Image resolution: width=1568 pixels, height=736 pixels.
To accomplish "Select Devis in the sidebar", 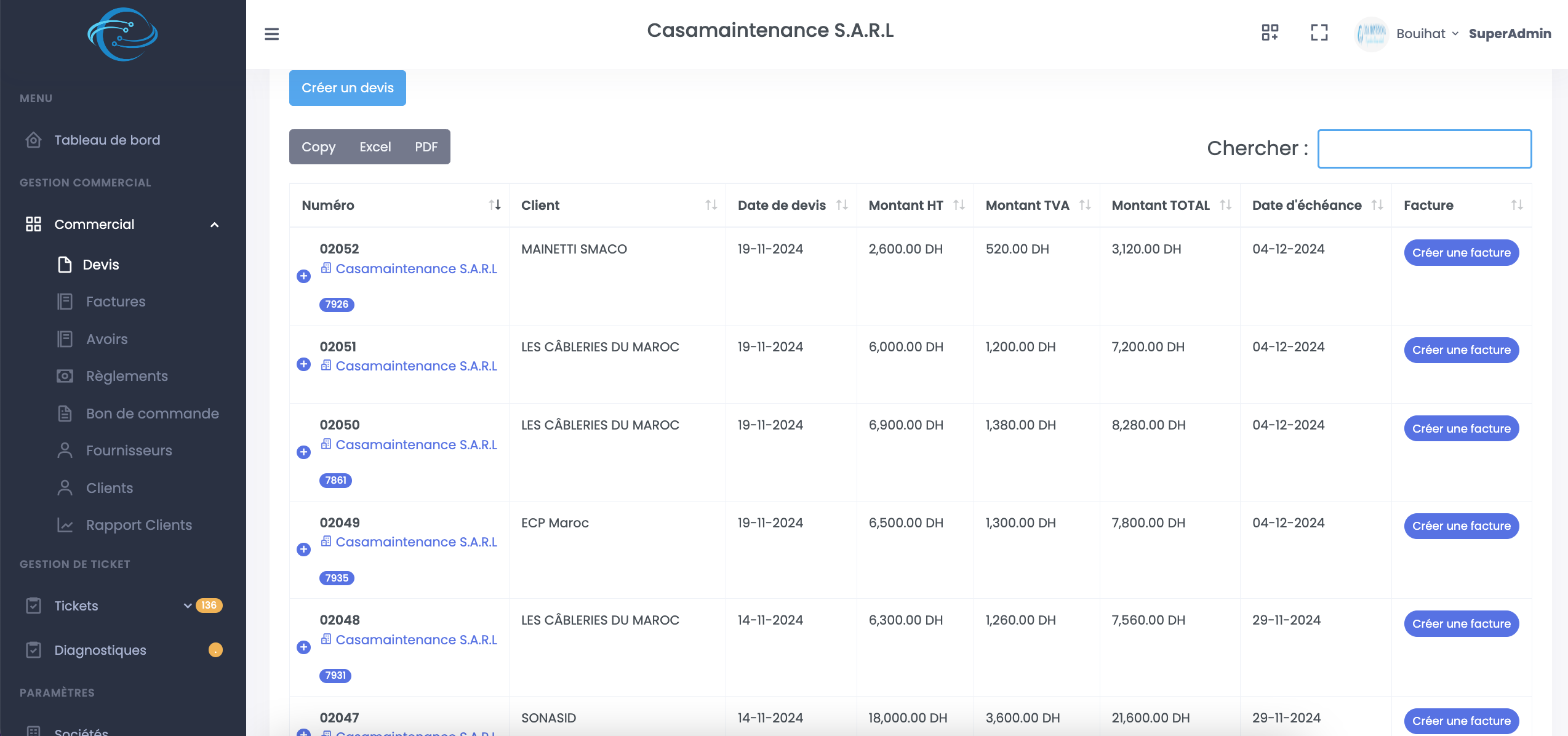I will (x=101, y=265).
